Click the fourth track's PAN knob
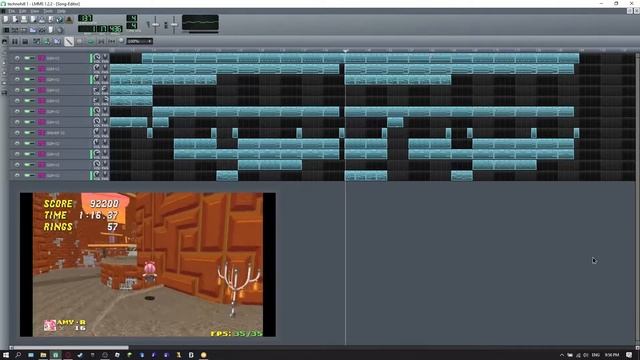 click(x=105, y=89)
